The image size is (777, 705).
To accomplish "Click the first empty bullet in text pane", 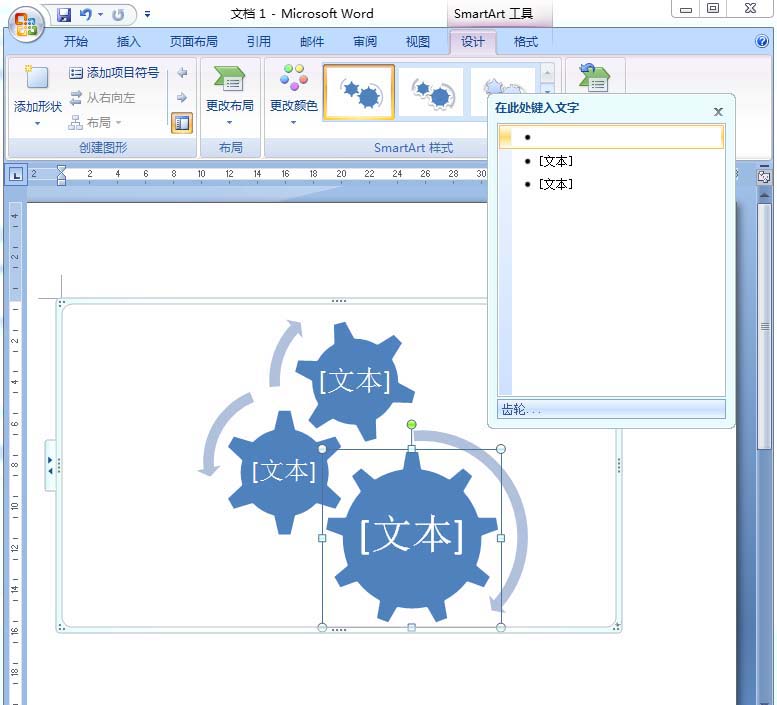I will click(611, 137).
